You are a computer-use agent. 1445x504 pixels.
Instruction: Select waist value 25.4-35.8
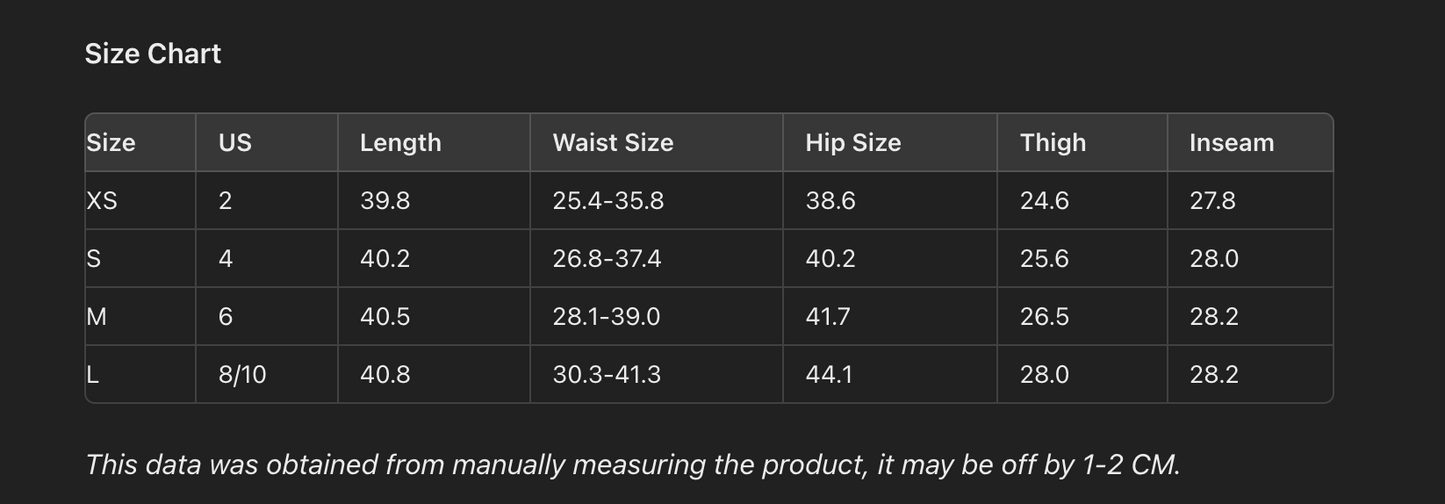608,201
